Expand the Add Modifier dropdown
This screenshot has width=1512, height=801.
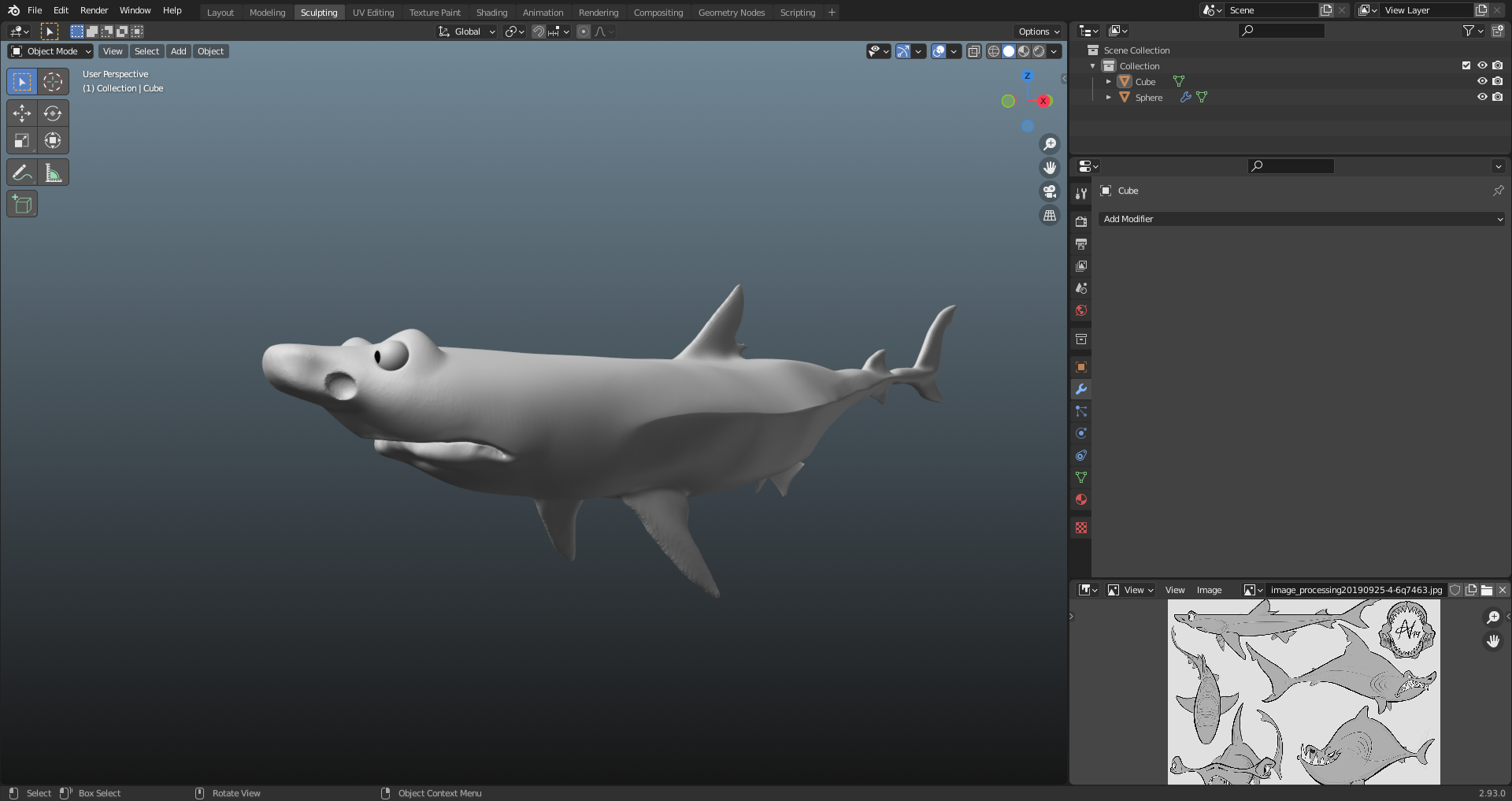pos(1303,219)
